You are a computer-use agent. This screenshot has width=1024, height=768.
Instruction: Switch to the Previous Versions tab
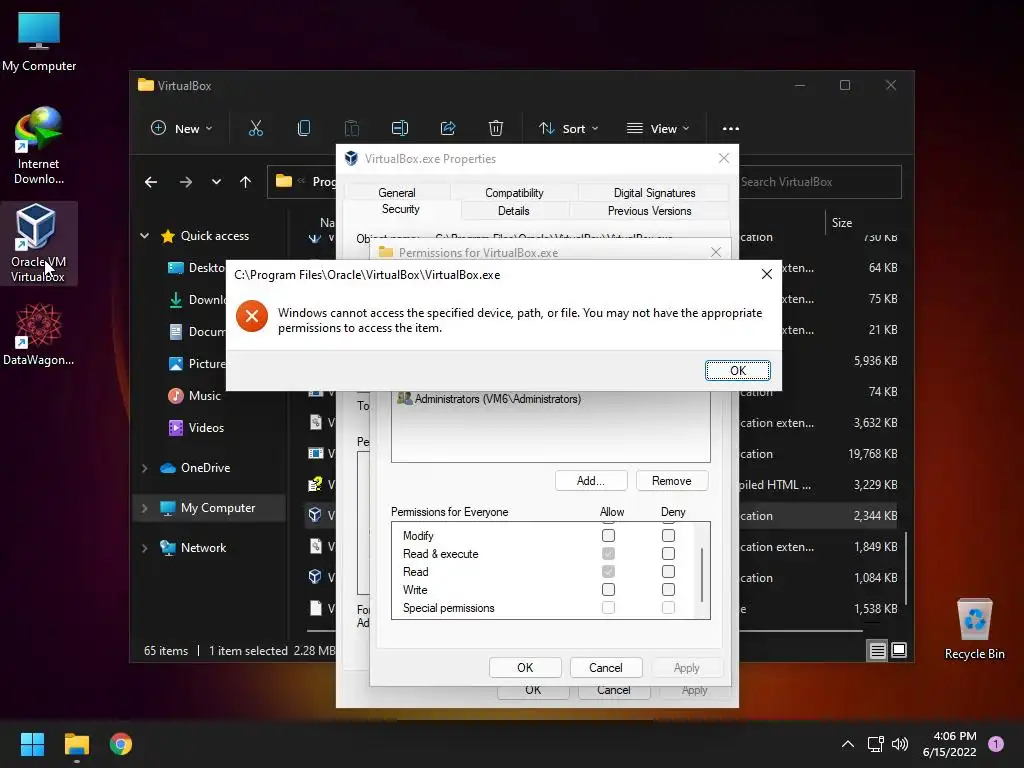click(x=649, y=211)
